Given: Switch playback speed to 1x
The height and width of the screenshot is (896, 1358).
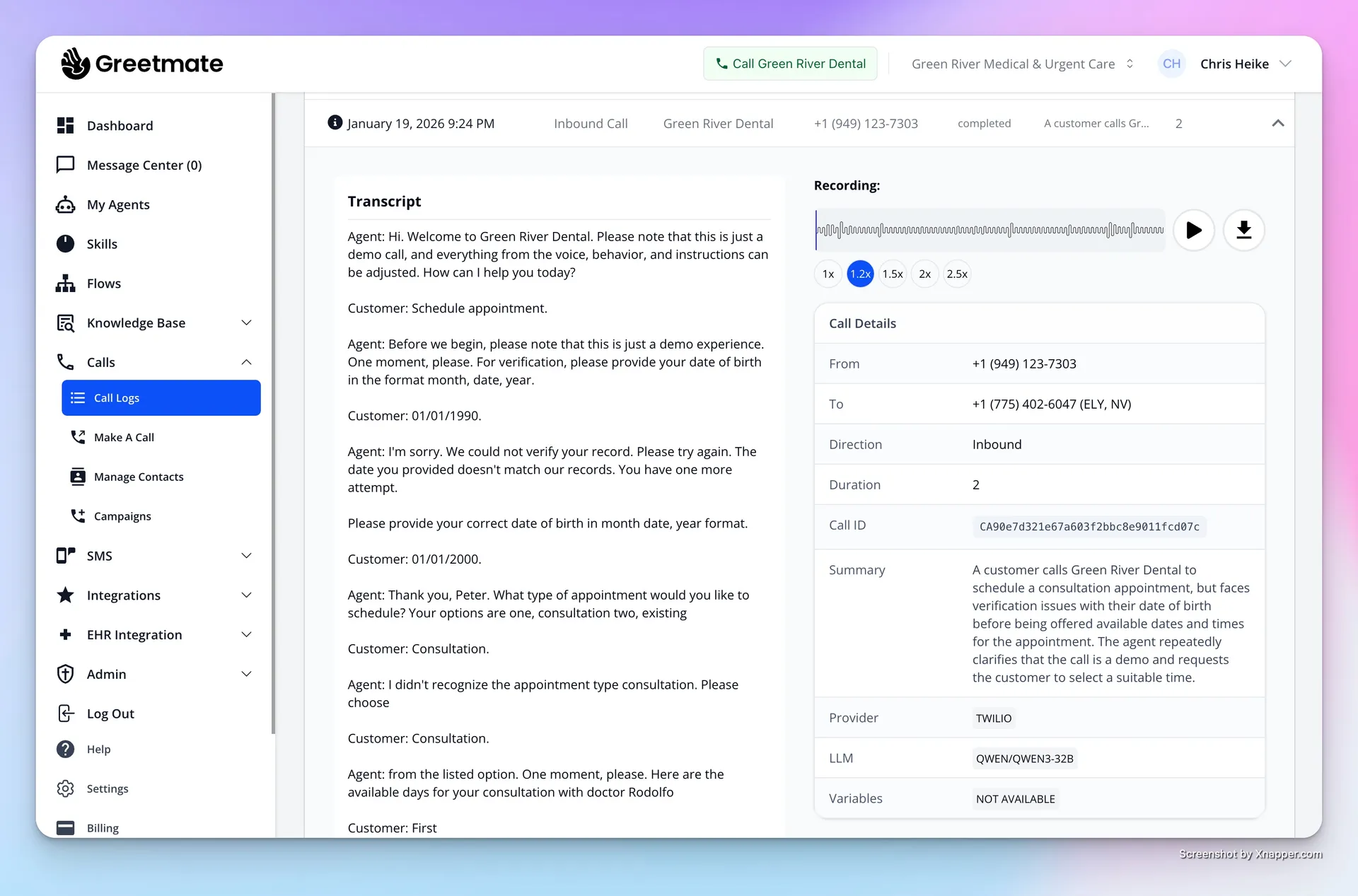Looking at the screenshot, I should (827, 274).
